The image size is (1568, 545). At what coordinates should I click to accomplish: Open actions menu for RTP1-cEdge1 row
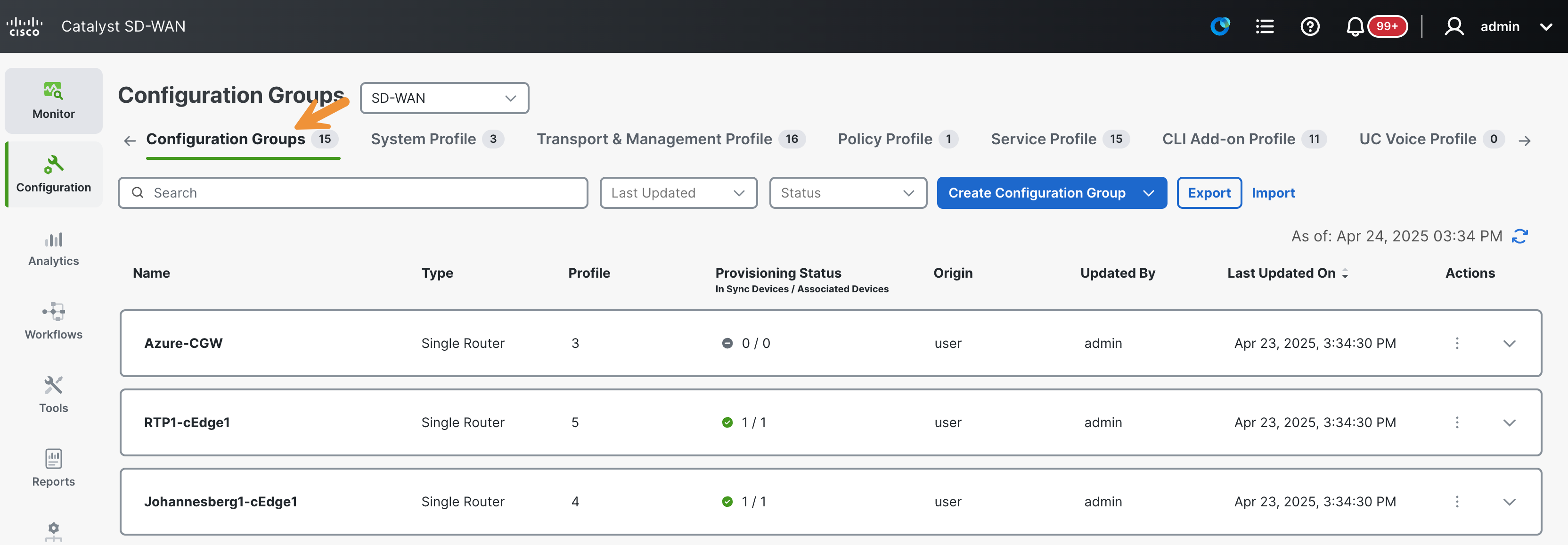point(1457,422)
